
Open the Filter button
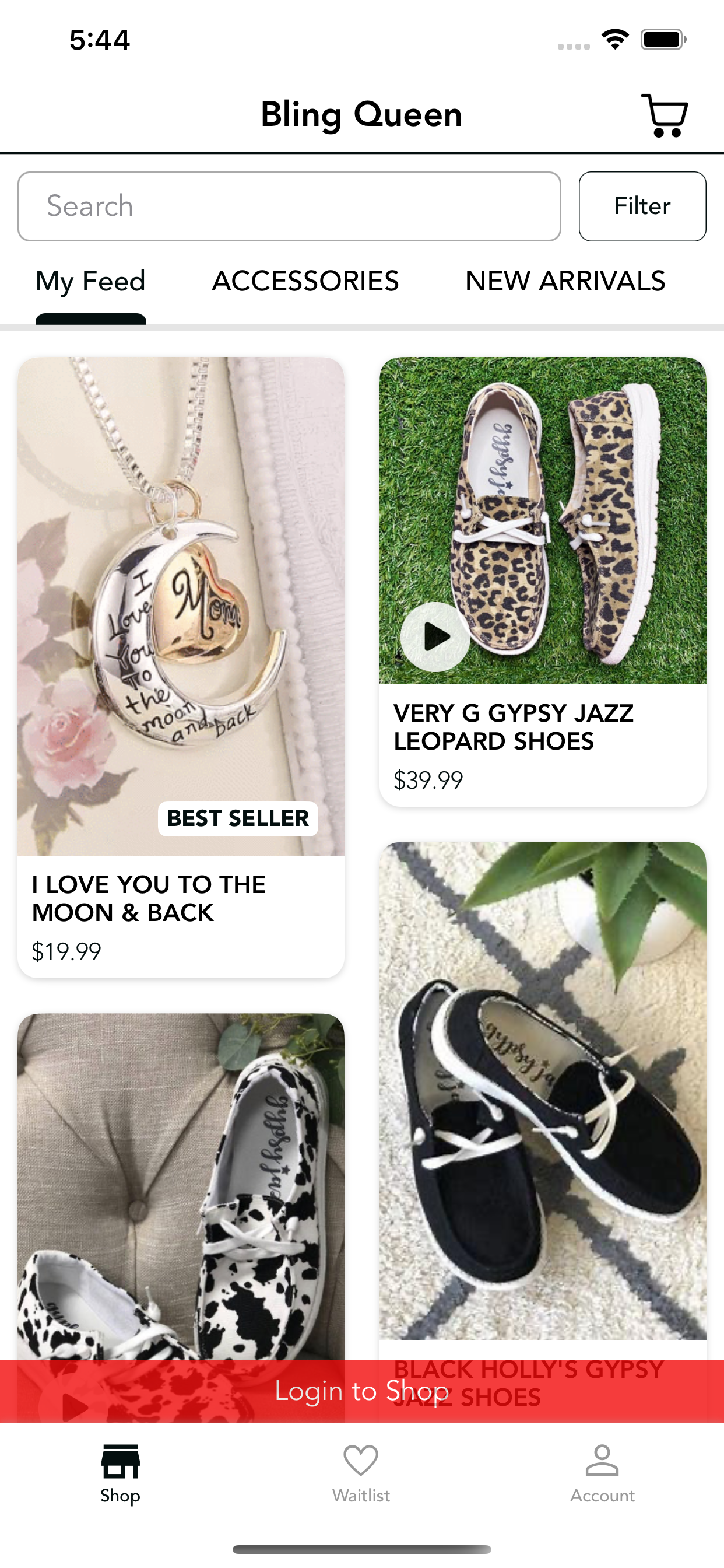[x=642, y=206]
